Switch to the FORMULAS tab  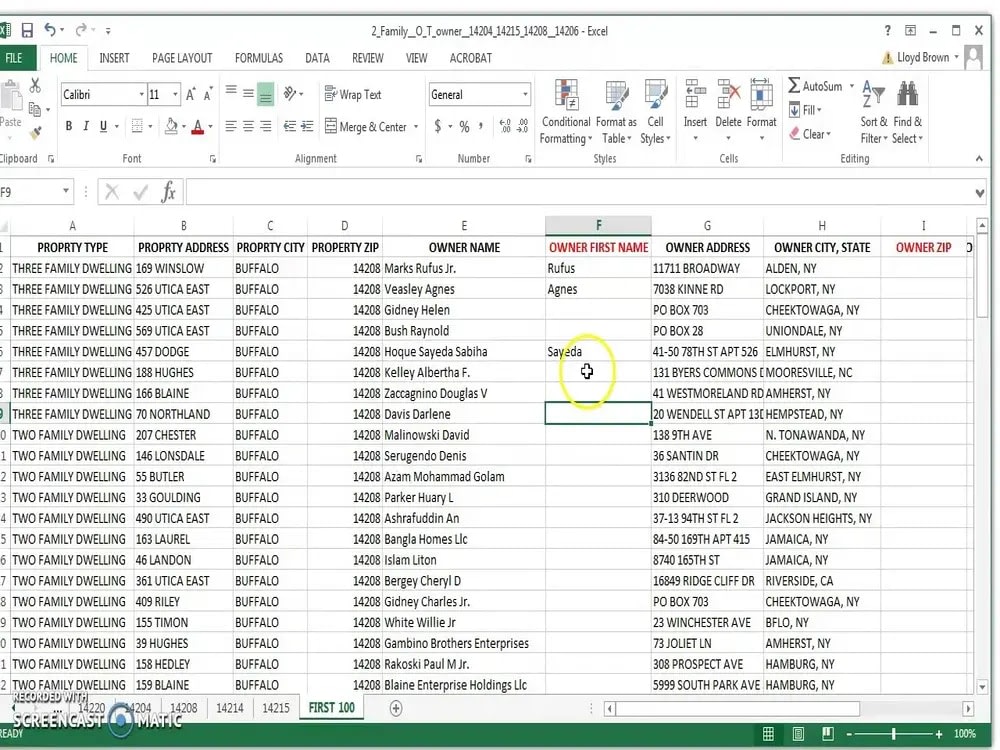[259, 58]
